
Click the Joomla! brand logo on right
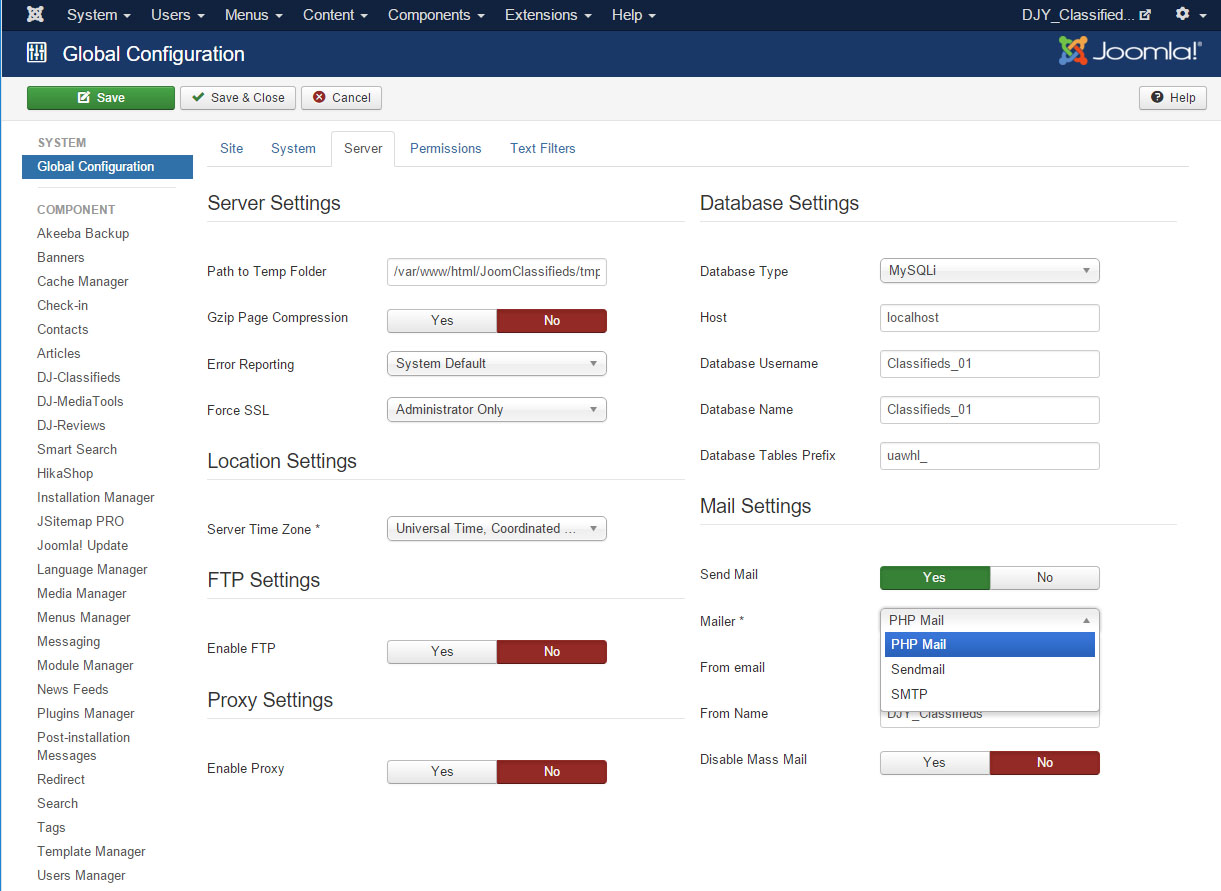pos(1130,52)
